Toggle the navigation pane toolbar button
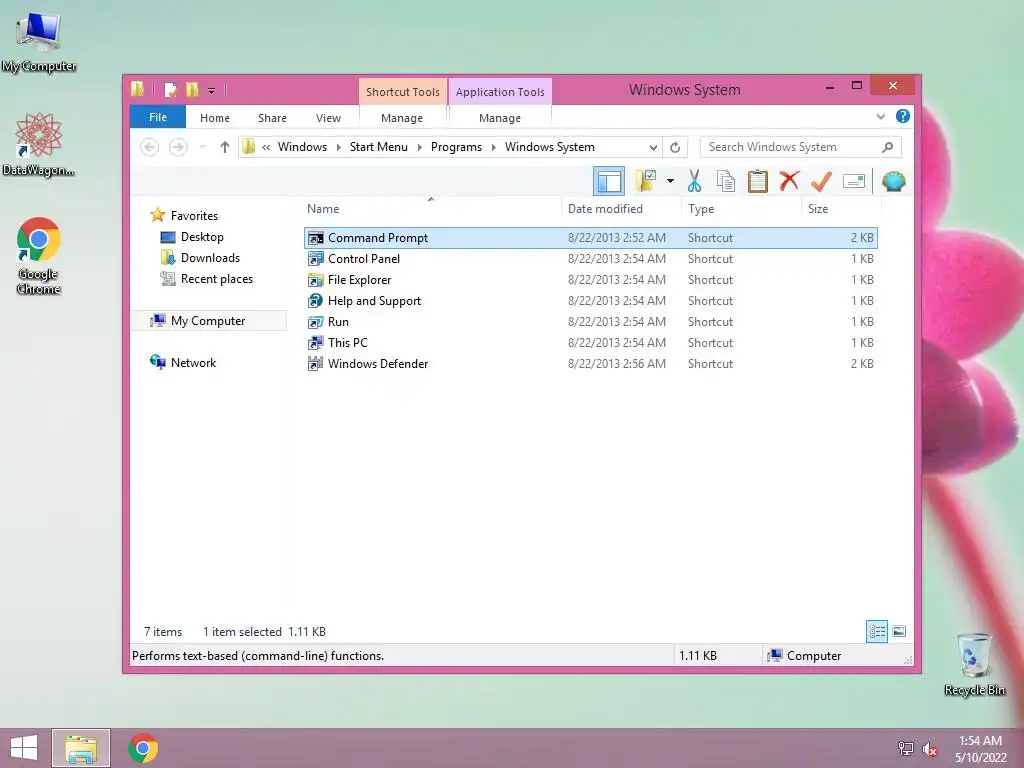This screenshot has height=768, width=1024. pyautogui.click(x=609, y=182)
